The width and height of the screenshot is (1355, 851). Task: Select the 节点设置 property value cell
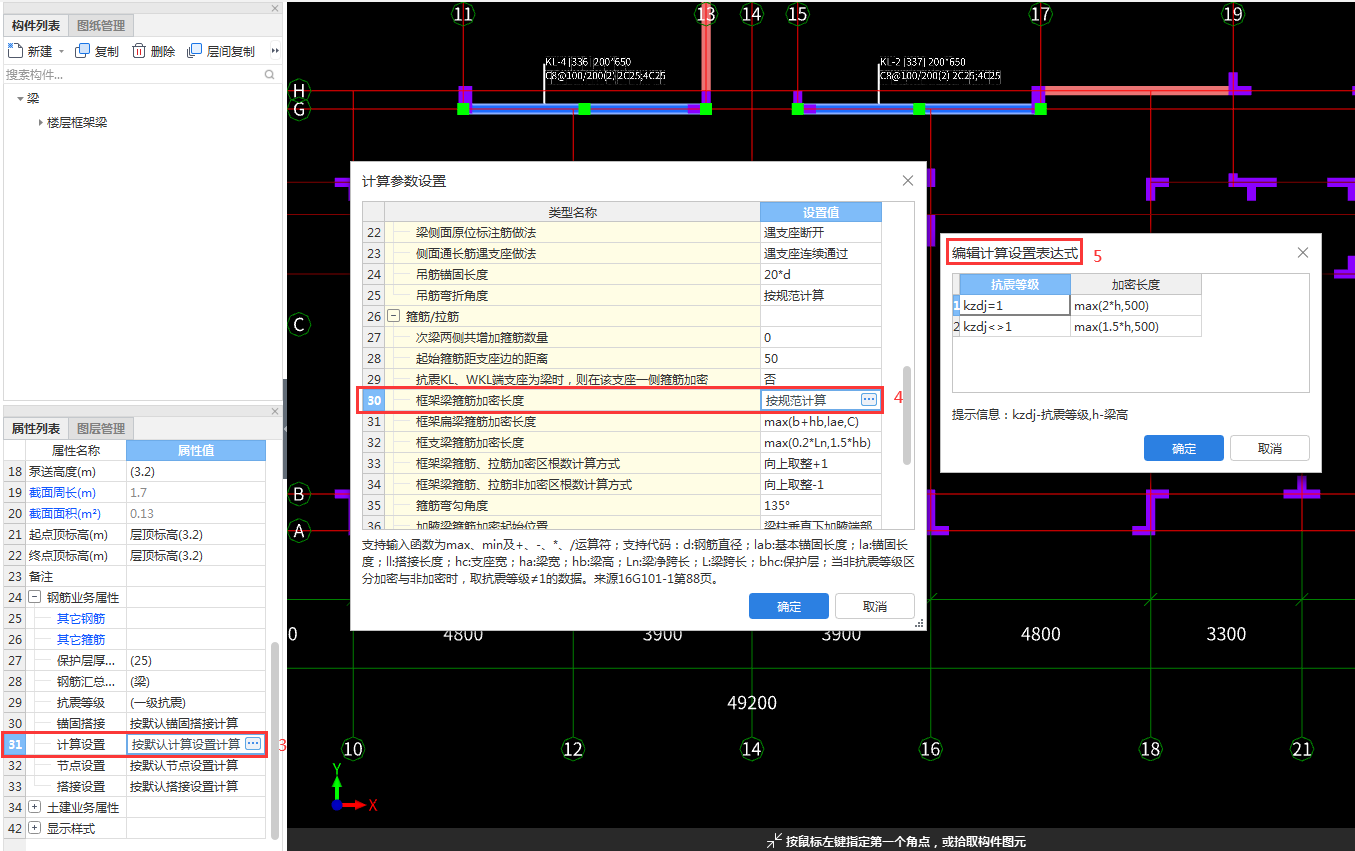coord(196,765)
